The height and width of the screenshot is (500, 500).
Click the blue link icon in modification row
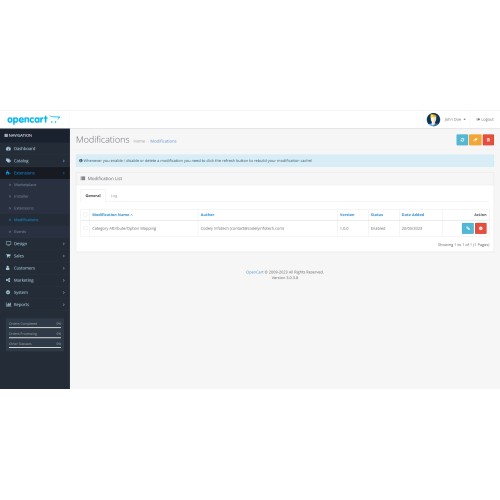[468, 228]
